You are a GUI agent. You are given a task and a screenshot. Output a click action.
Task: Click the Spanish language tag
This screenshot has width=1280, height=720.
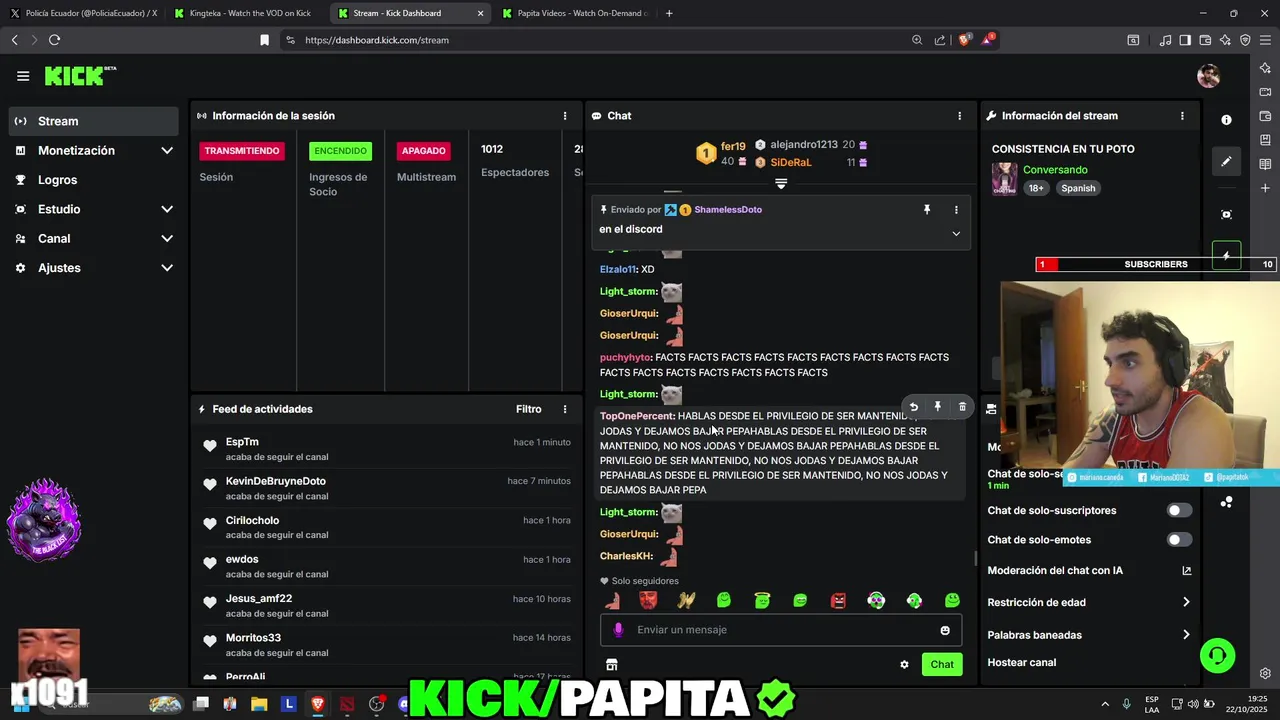1078,188
